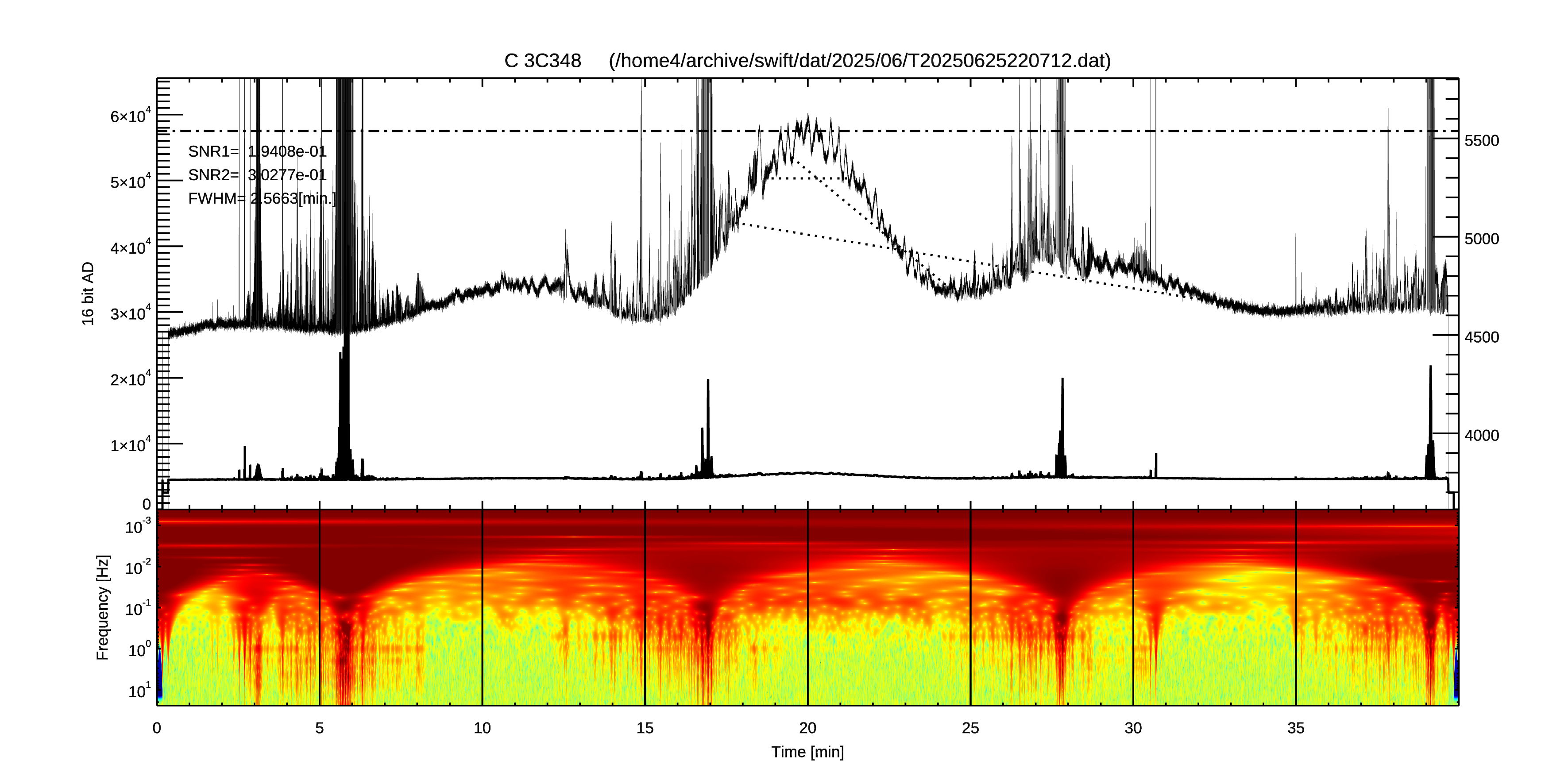This screenshot has width=1568, height=784.
Task: Click the 3×10^4 y-axis tick label
Action: [130, 312]
